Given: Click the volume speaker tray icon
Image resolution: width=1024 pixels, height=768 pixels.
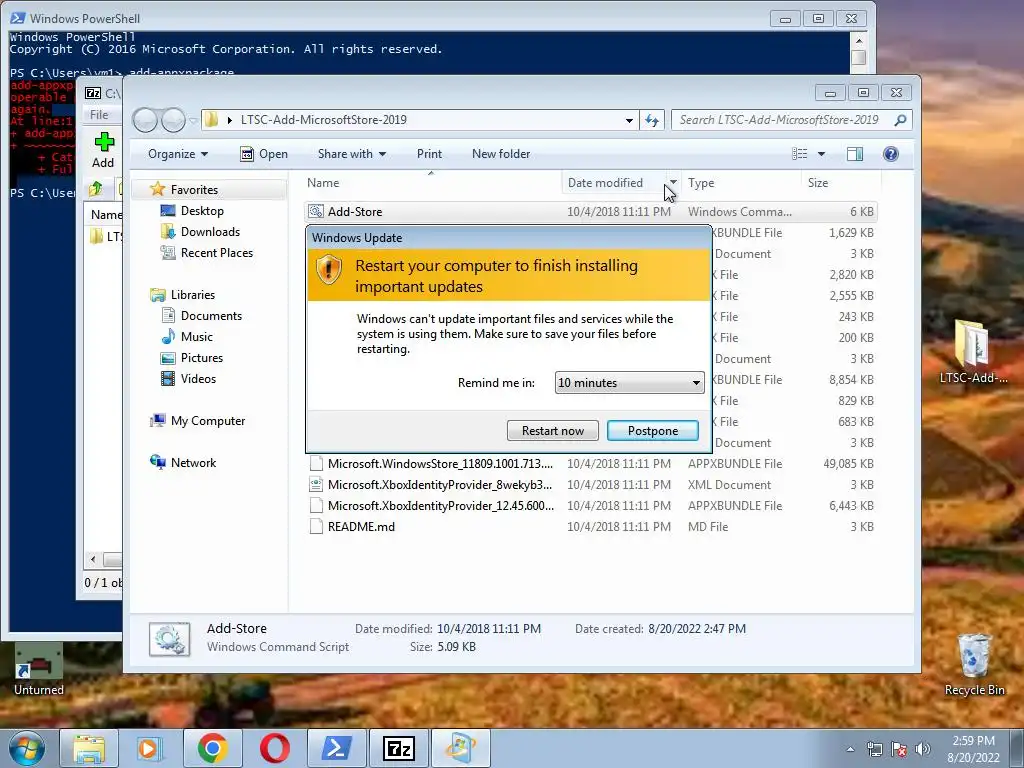Looking at the screenshot, I should click(923, 749).
